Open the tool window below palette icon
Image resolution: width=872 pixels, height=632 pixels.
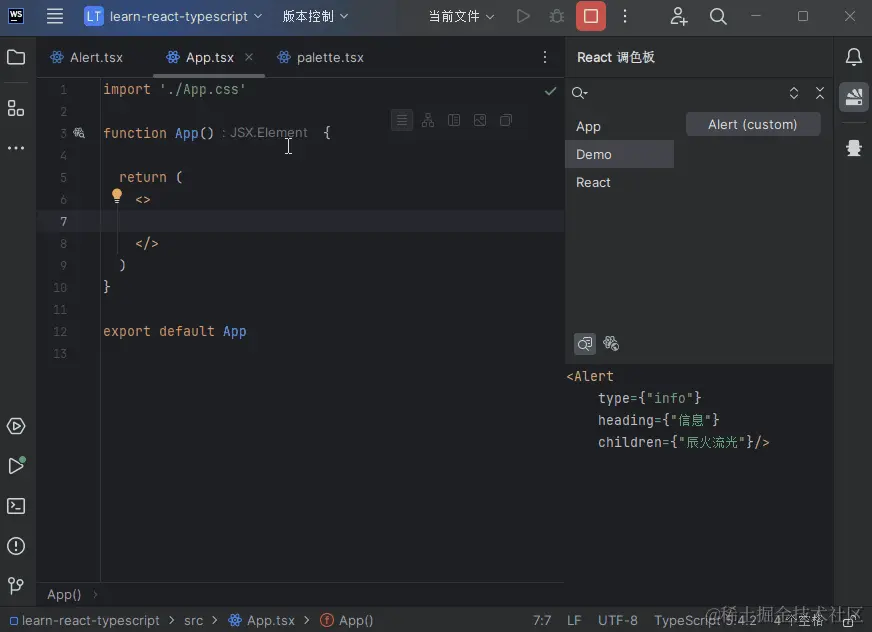click(854, 148)
